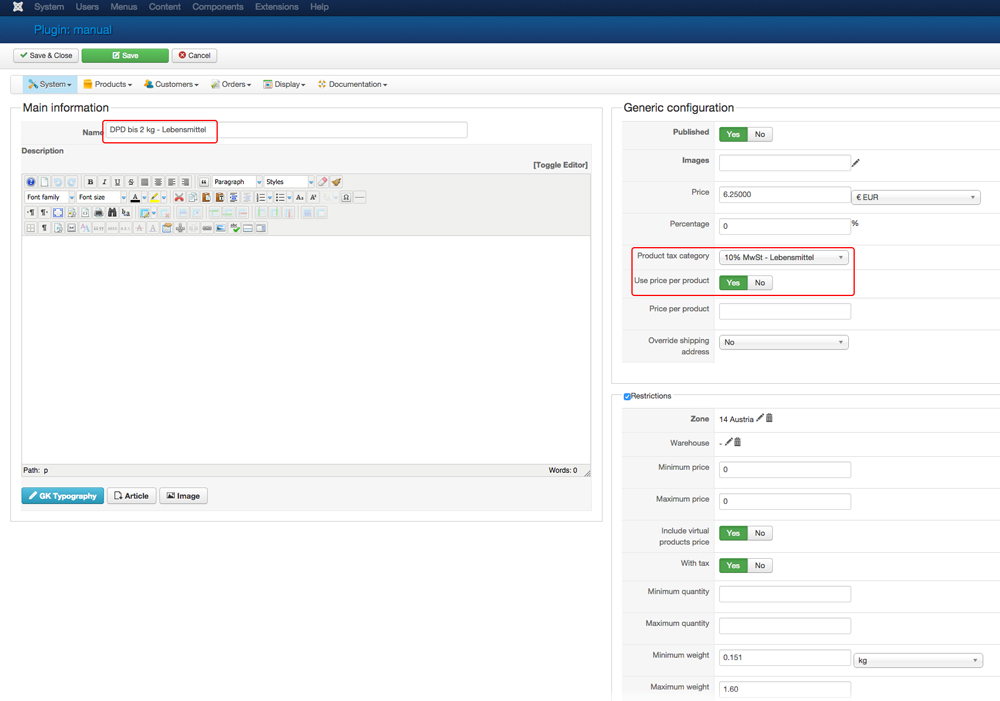Set With tax to No
1000x701 pixels.
(x=760, y=565)
